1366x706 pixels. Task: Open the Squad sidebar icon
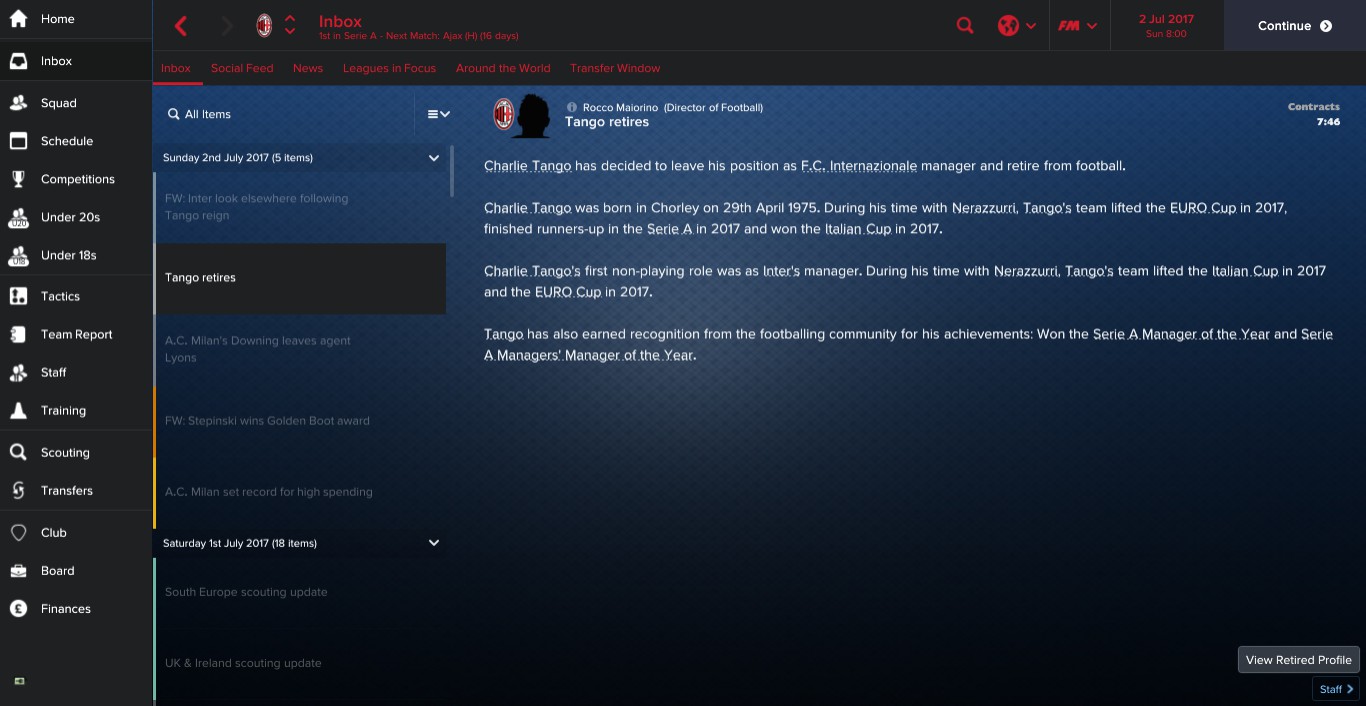coord(18,103)
